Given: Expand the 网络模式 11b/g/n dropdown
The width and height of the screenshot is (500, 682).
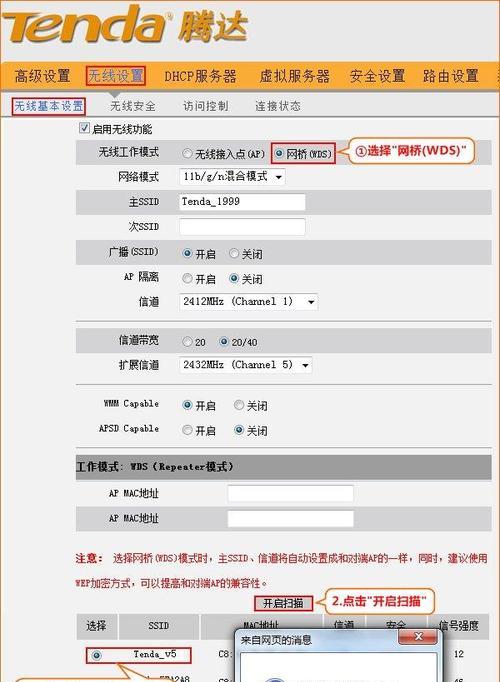Looking at the screenshot, I should [x=232, y=177].
